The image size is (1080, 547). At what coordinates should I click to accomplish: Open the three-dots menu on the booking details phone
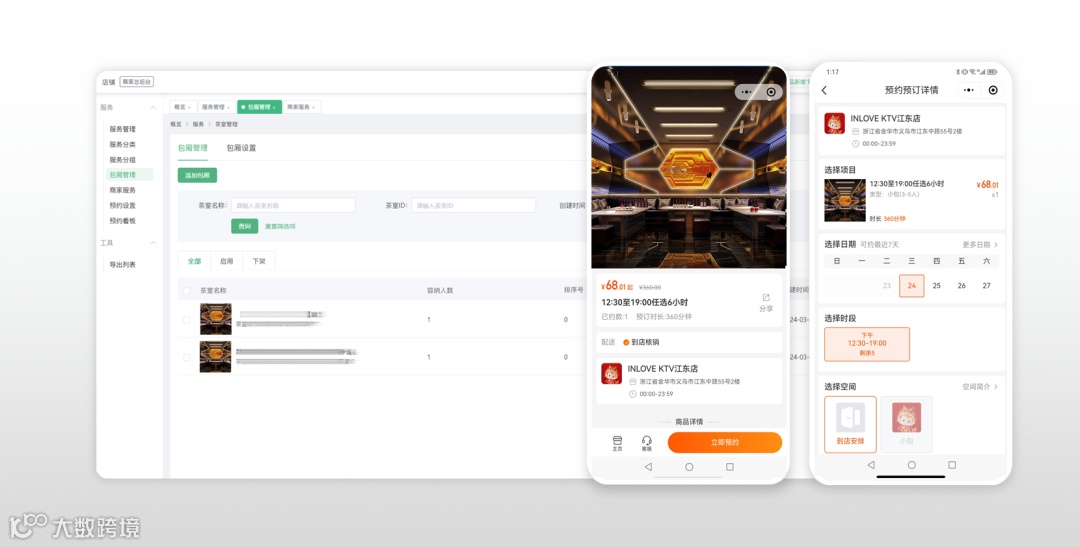[x=968, y=90]
